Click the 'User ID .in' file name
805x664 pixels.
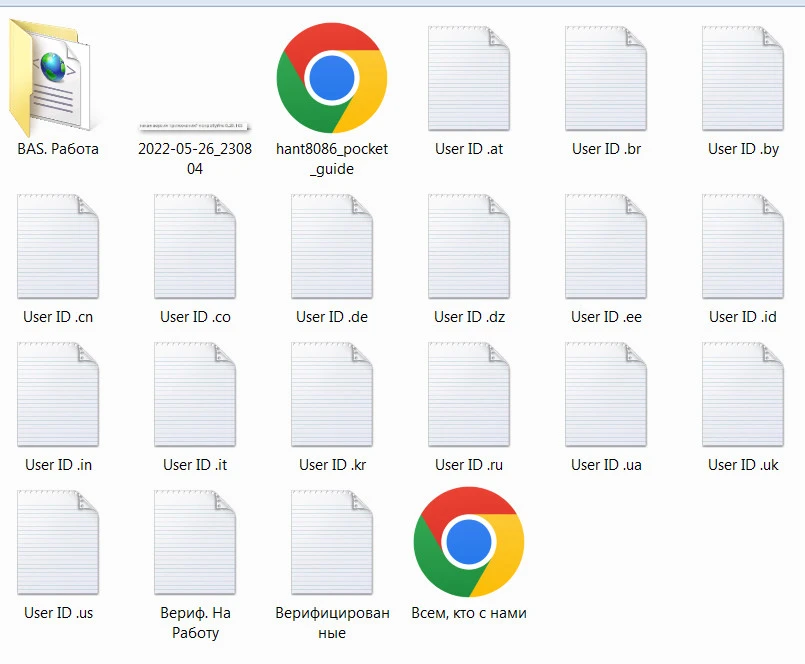coord(59,465)
